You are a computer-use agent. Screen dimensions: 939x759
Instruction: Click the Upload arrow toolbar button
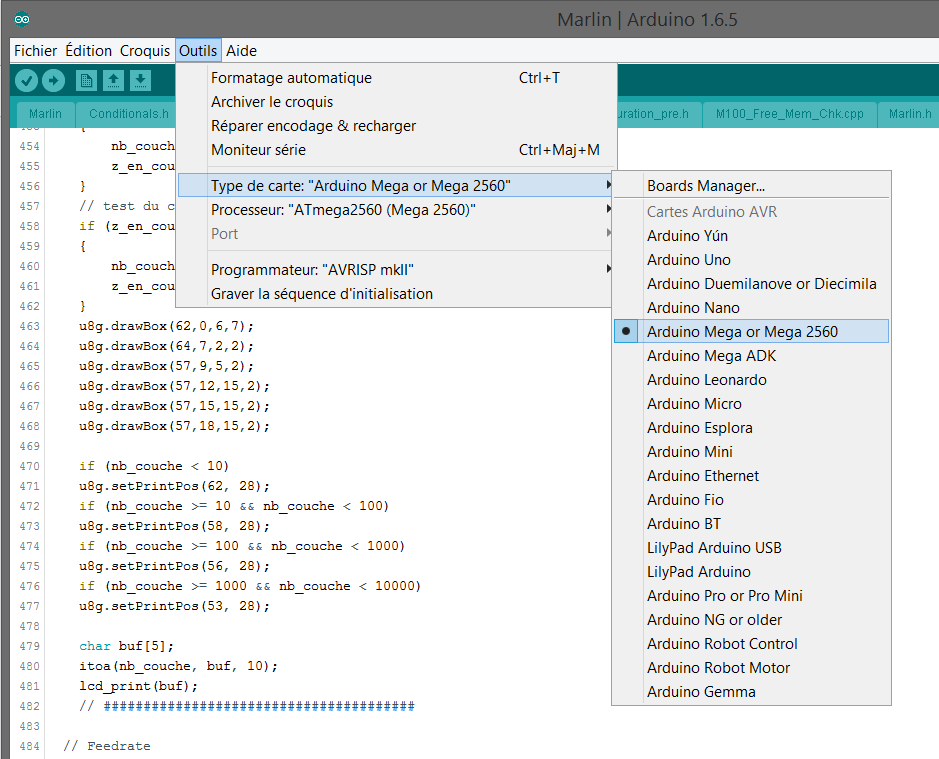tap(53, 81)
